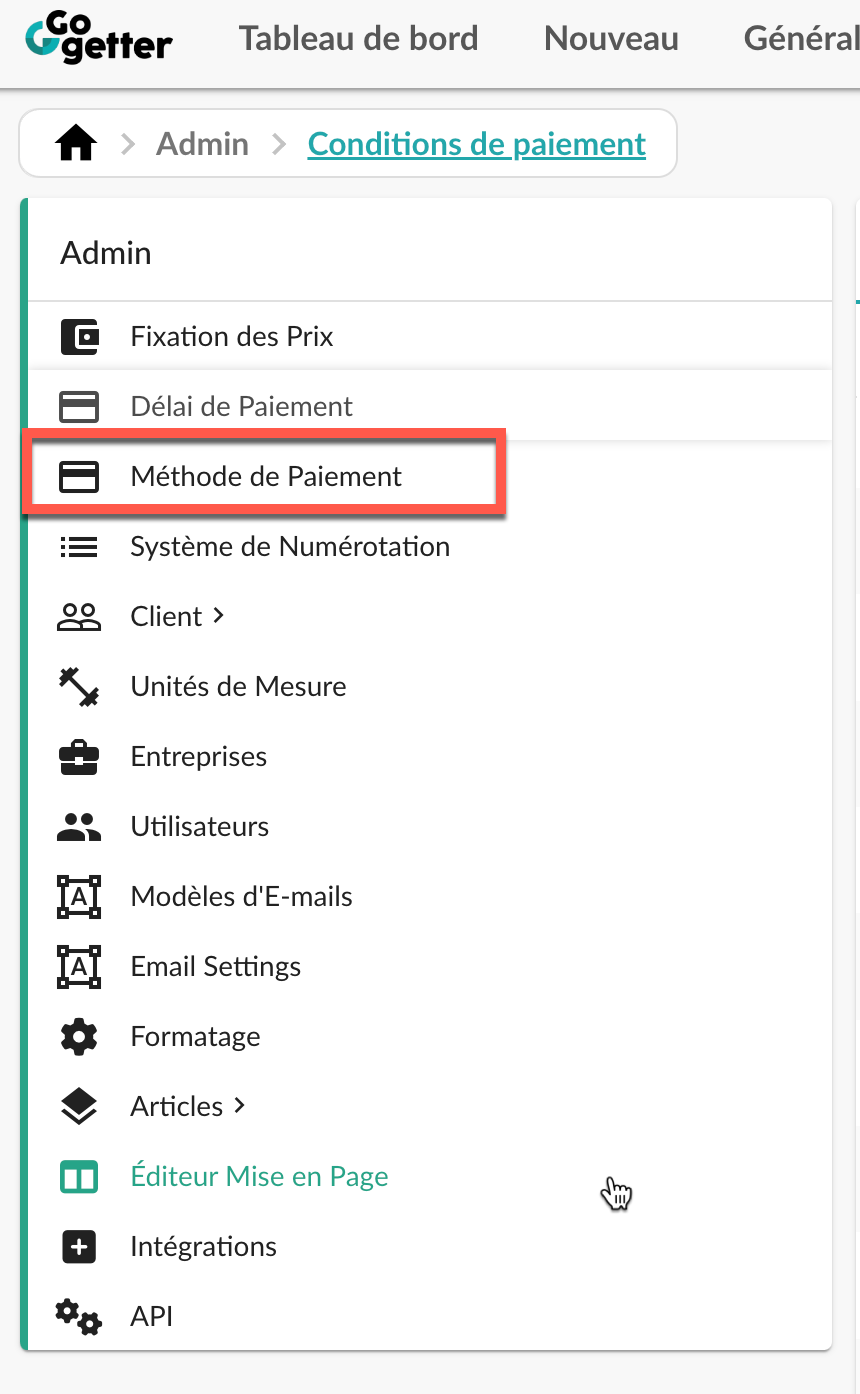
Task: Click the gear icon for Formatage
Action: [79, 1037]
